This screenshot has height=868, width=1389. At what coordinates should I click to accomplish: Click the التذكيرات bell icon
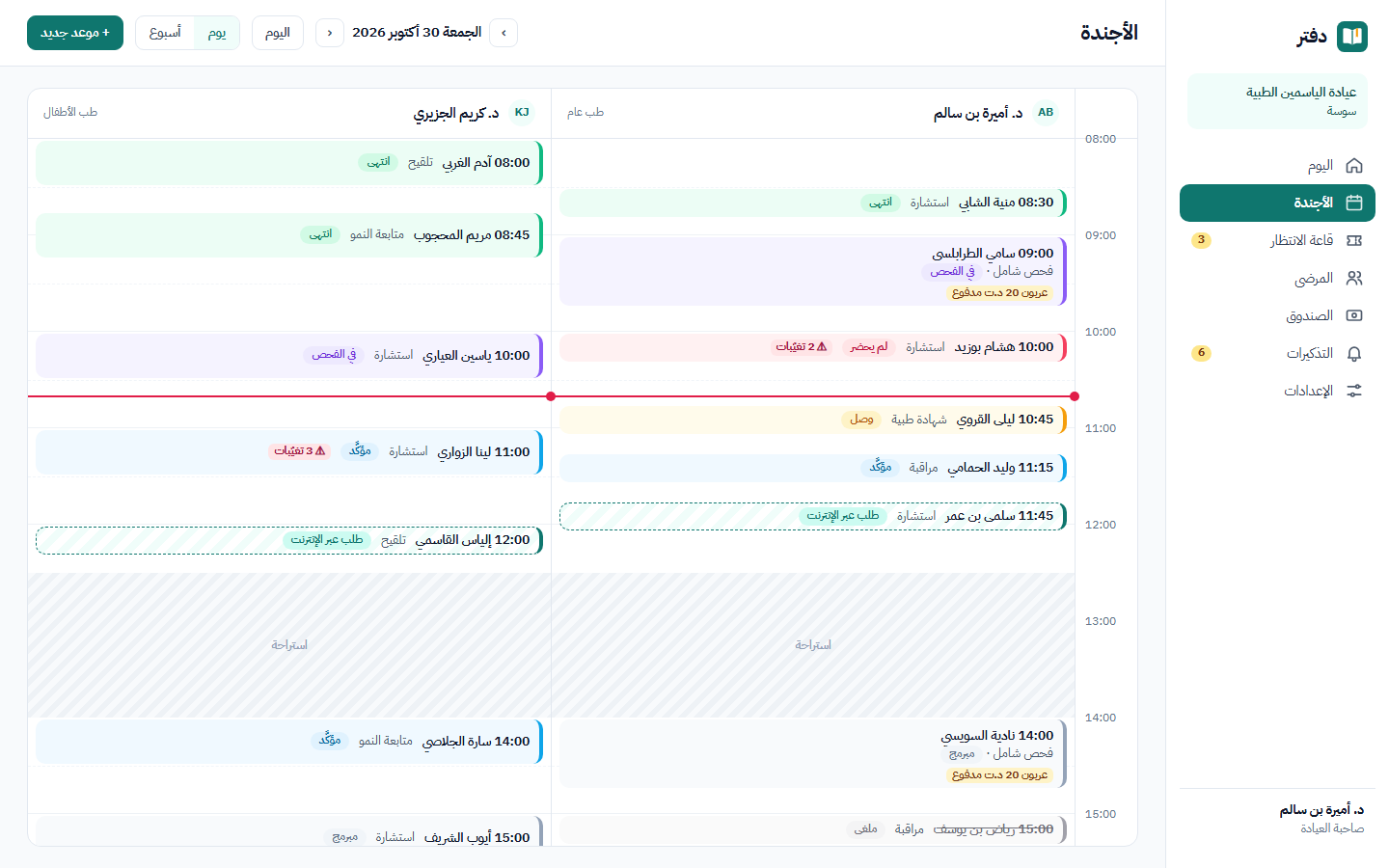pos(1354,354)
